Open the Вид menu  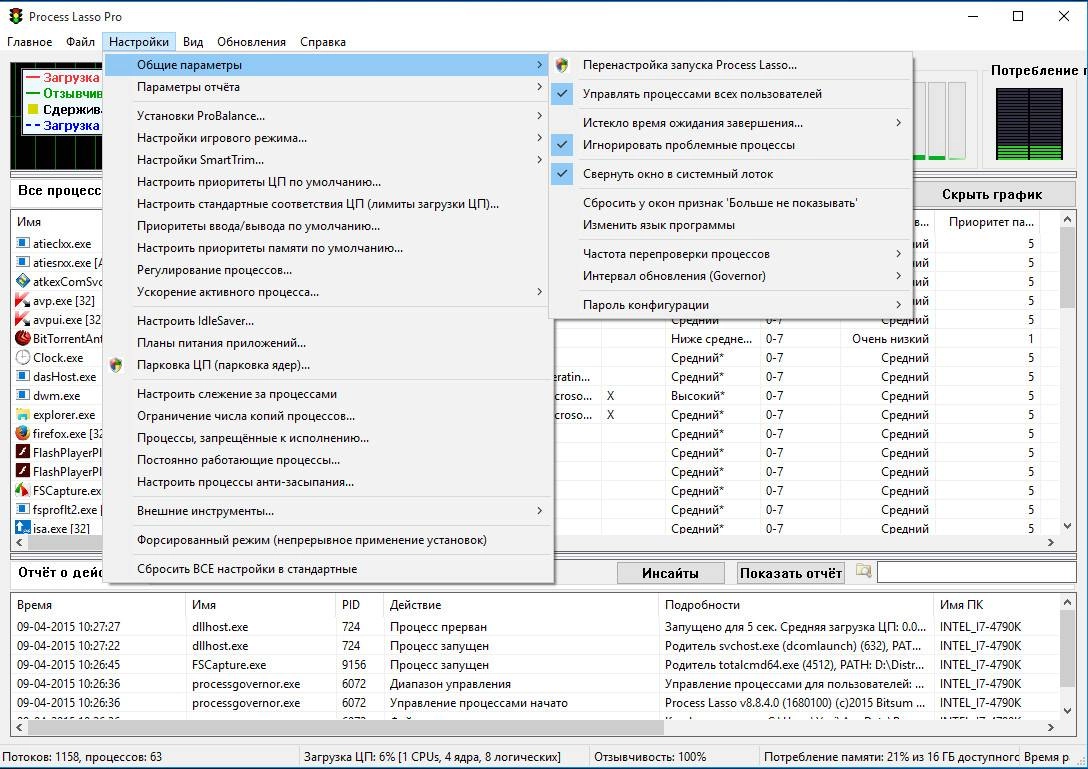click(x=193, y=42)
